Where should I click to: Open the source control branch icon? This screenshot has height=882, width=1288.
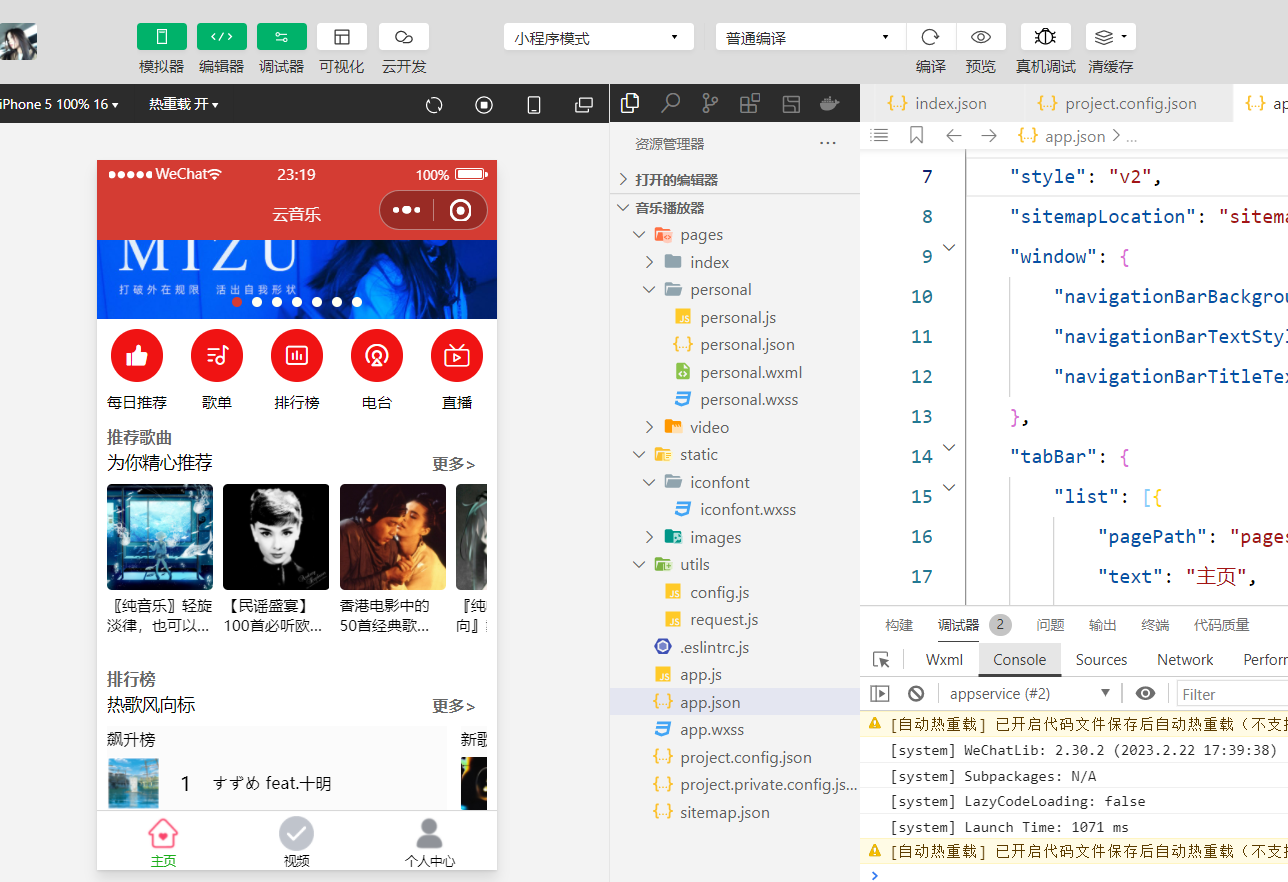710,103
